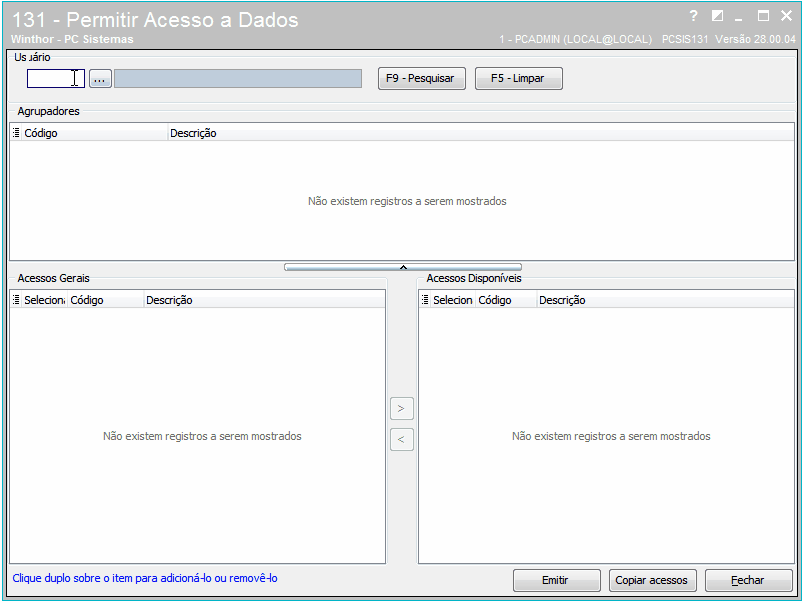Collapse Agrupadores panel with splitter arrow
This screenshot has height=603, width=803.
click(403, 267)
